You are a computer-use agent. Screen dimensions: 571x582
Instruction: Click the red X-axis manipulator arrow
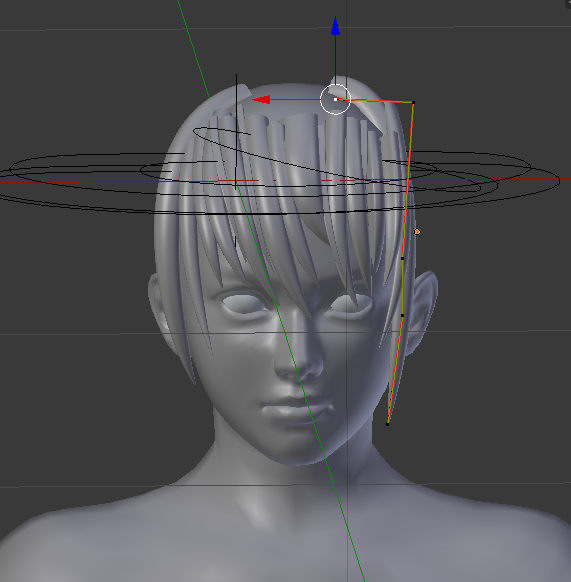[261, 99]
